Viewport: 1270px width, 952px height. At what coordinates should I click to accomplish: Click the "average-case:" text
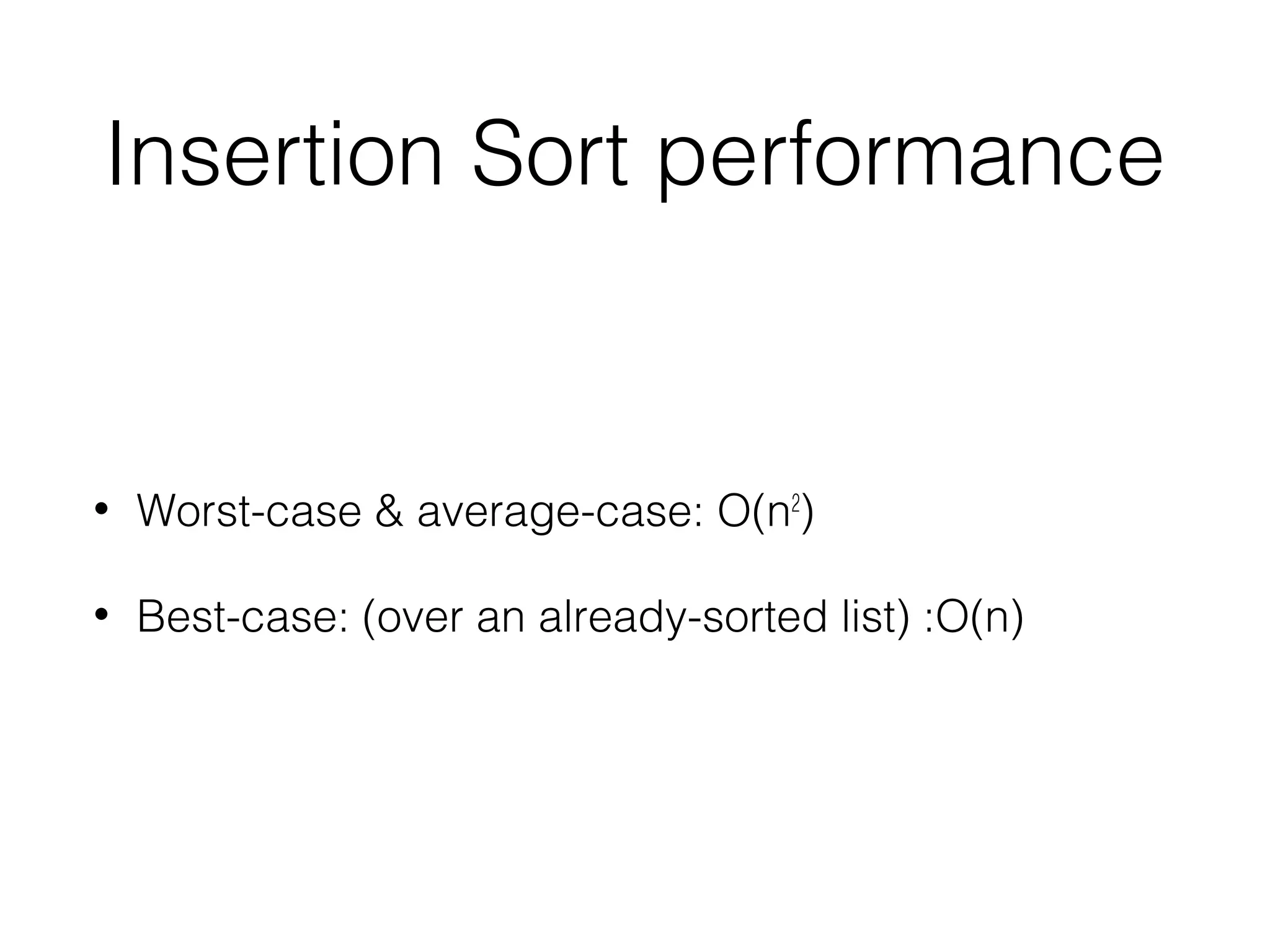[x=560, y=514]
